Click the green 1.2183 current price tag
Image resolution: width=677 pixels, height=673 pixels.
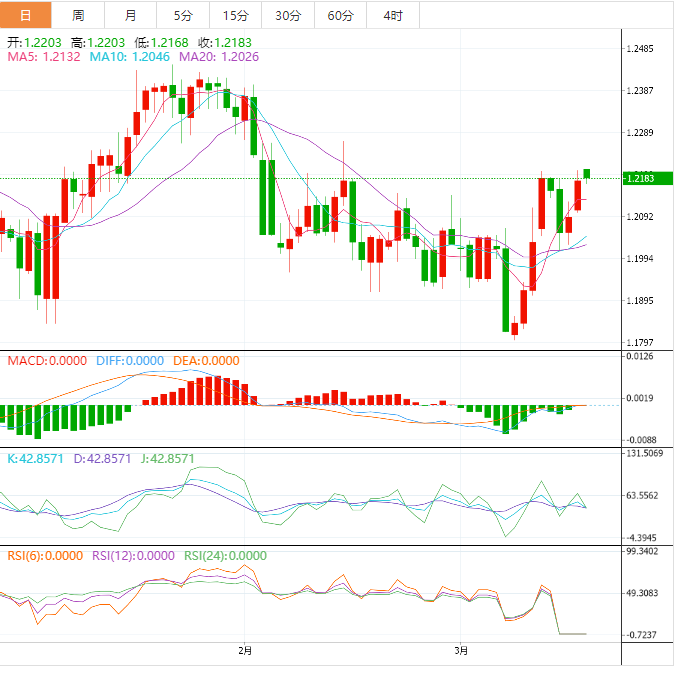point(639,178)
